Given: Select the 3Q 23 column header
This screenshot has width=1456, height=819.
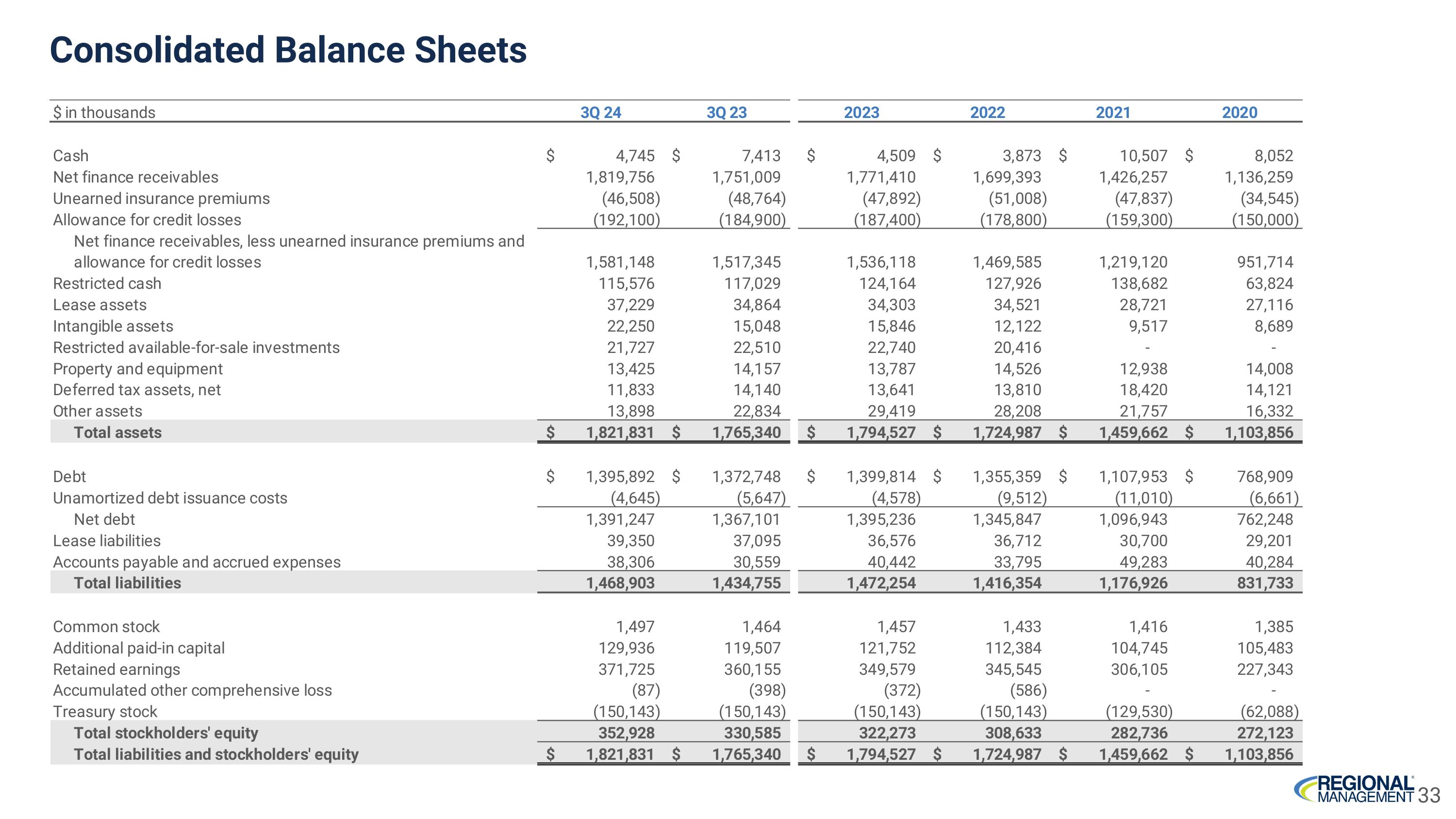Looking at the screenshot, I should (727, 113).
